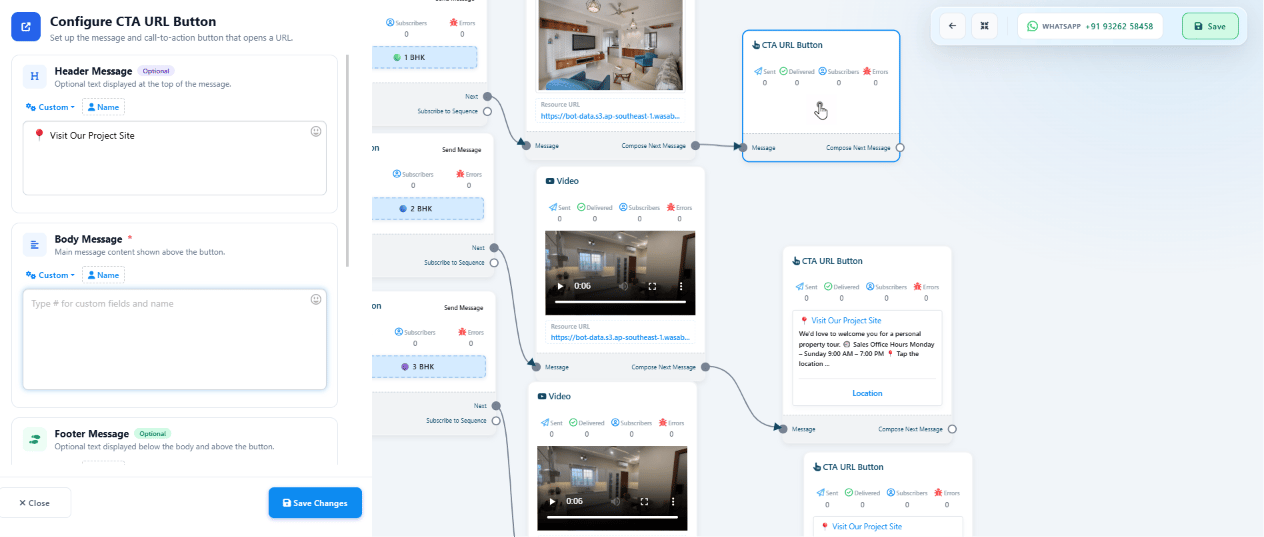
Task: Play the upper Video node's clip
Action: coord(560,286)
